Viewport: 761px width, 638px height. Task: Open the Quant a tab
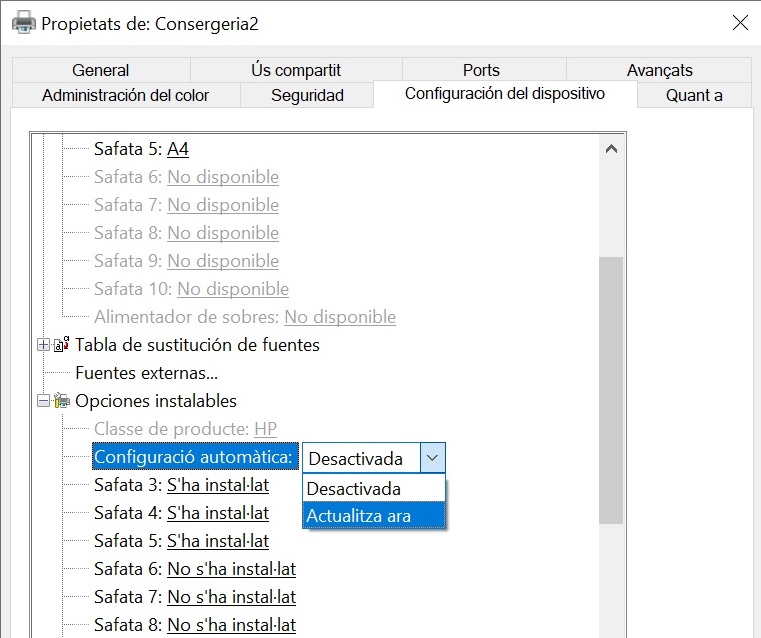click(694, 95)
